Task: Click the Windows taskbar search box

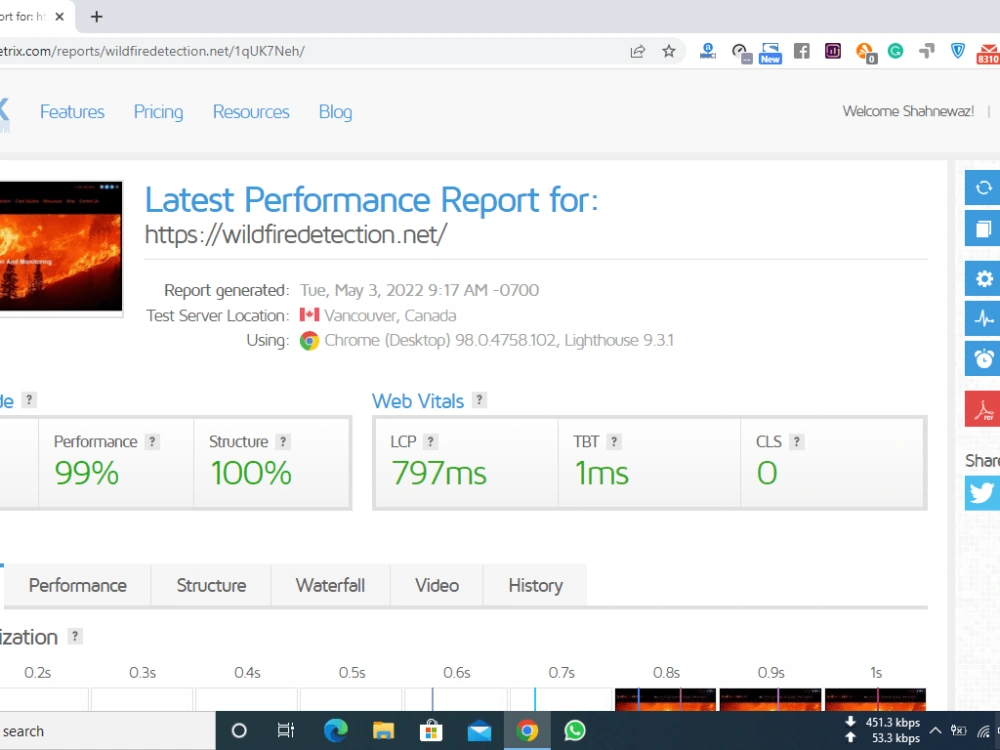Action: click(107, 731)
